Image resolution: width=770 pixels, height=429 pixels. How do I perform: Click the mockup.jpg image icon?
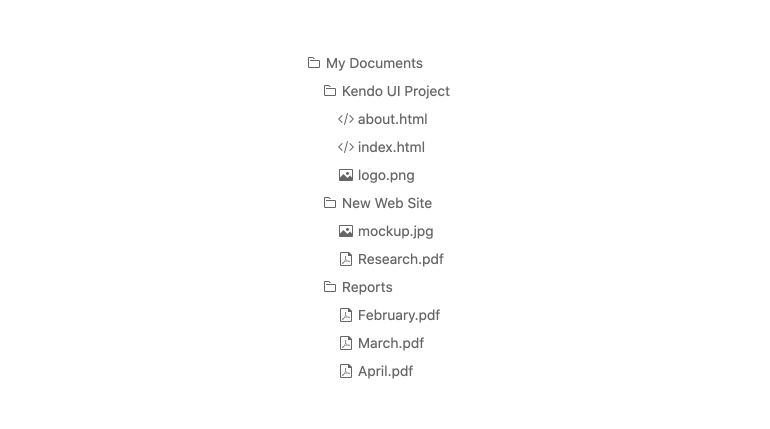pos(346,231)
